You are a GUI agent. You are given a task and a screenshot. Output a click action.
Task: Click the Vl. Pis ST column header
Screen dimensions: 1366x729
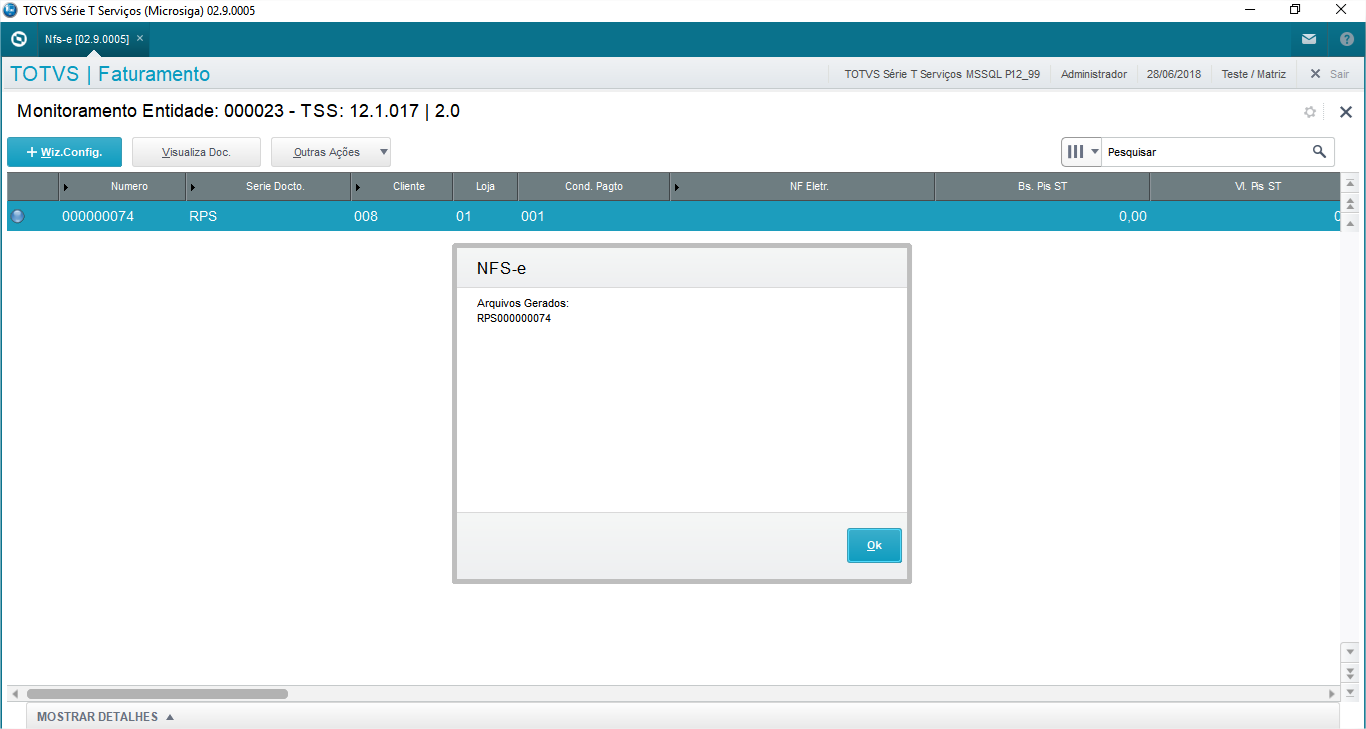(1245, 186)
